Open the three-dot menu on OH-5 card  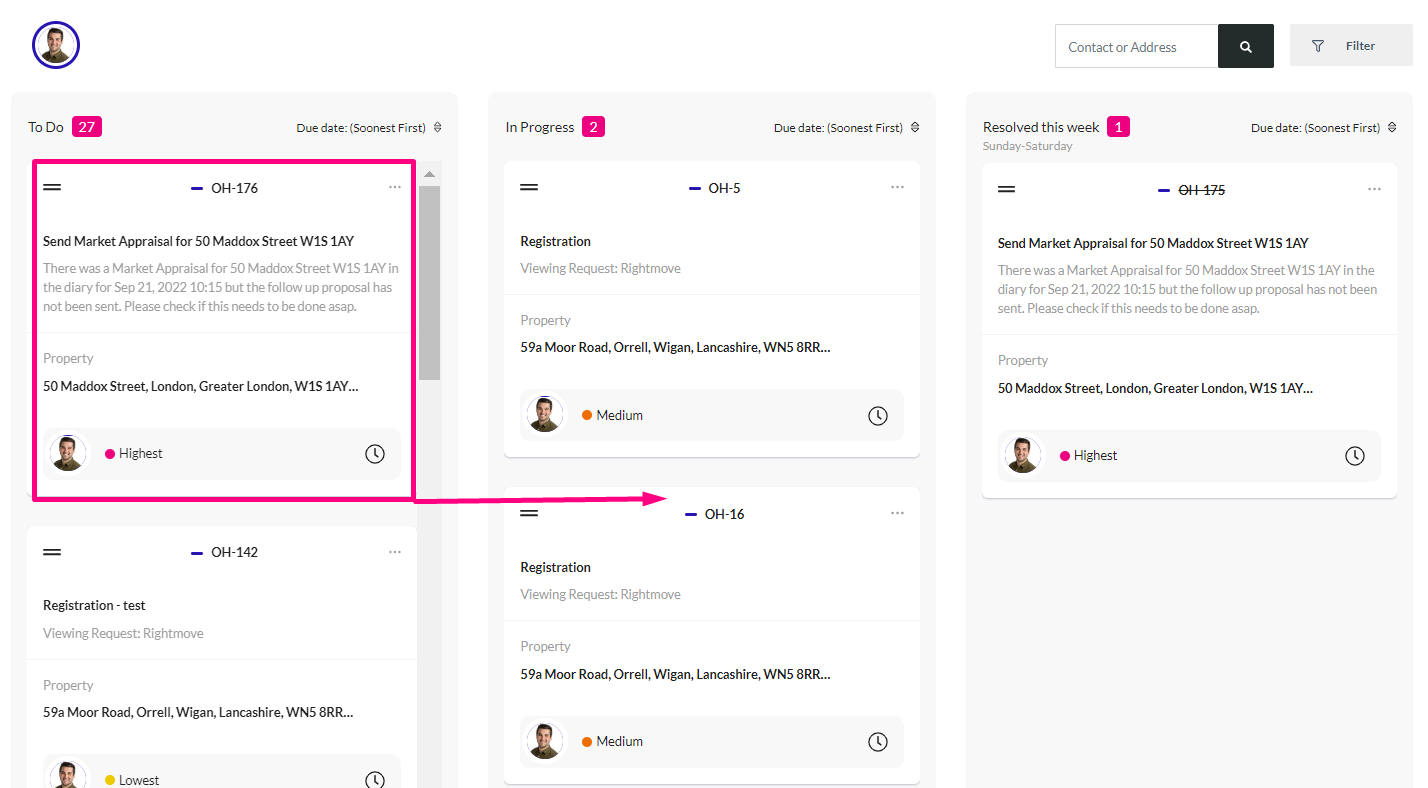tap(897, 187)
